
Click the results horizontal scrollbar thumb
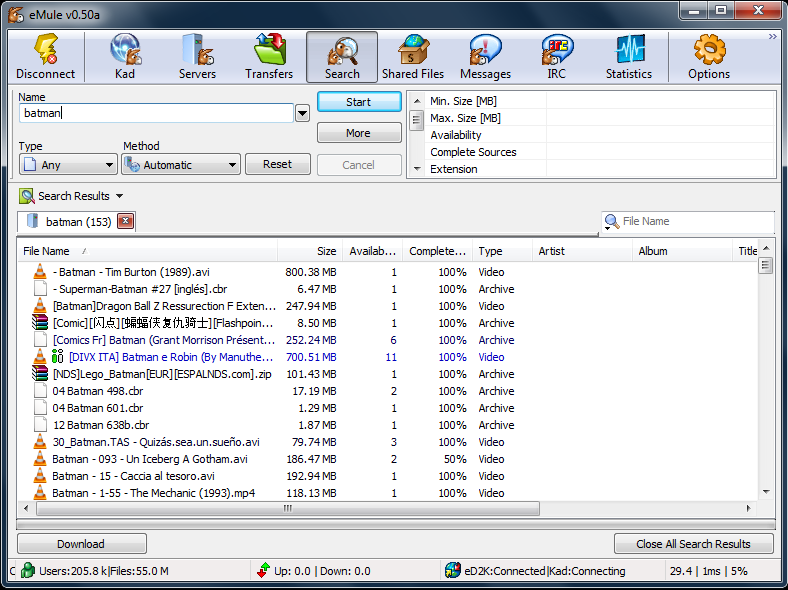[x=288, y=508]
